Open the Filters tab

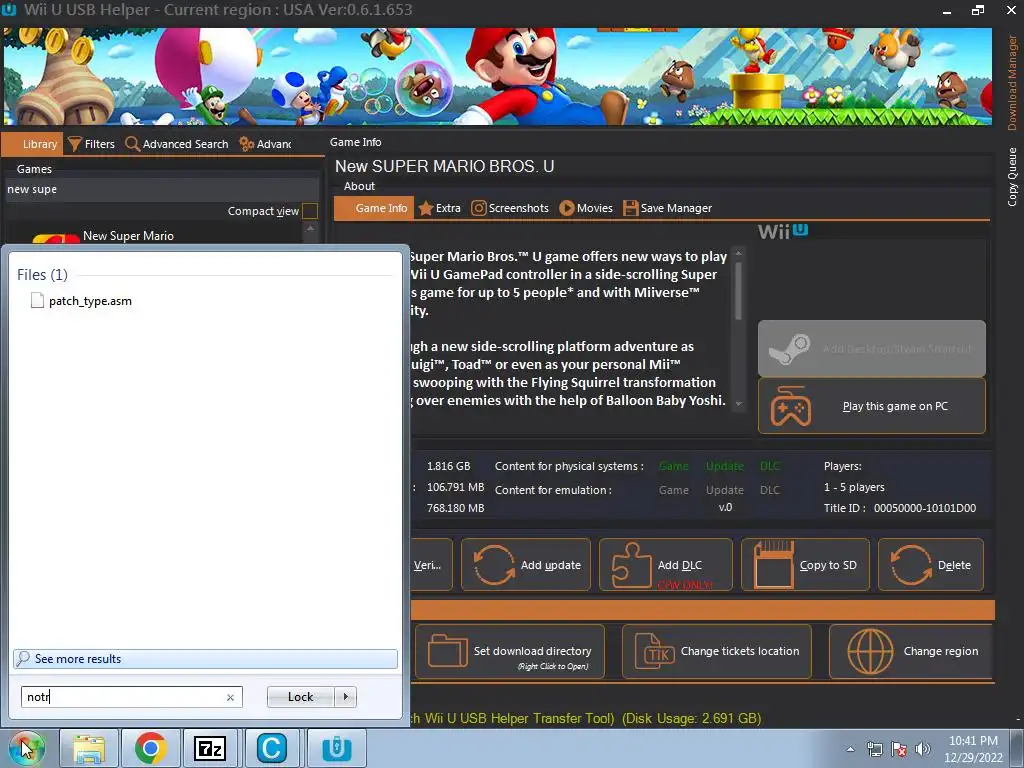91,144
